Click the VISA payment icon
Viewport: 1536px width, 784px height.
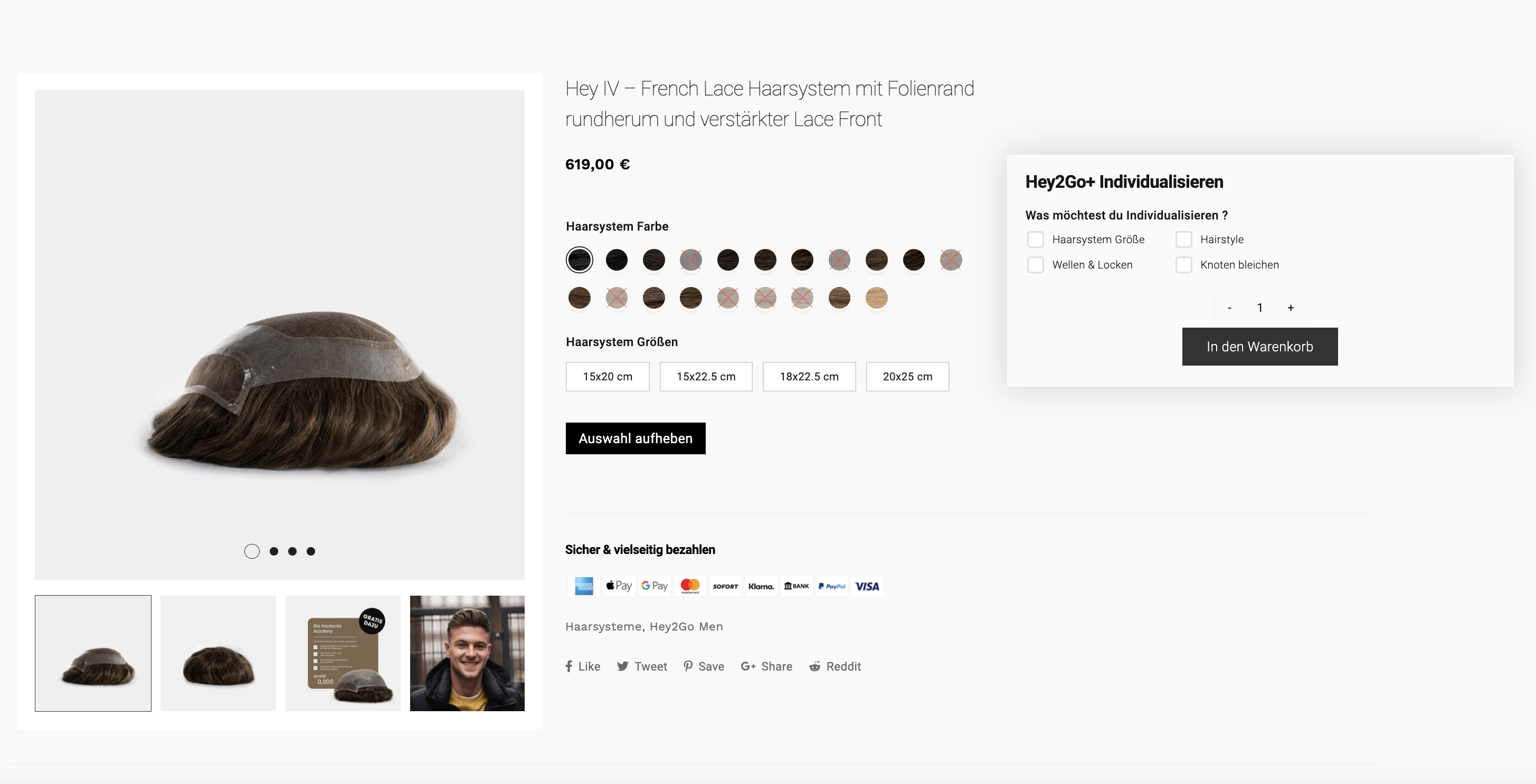point(866,586)
